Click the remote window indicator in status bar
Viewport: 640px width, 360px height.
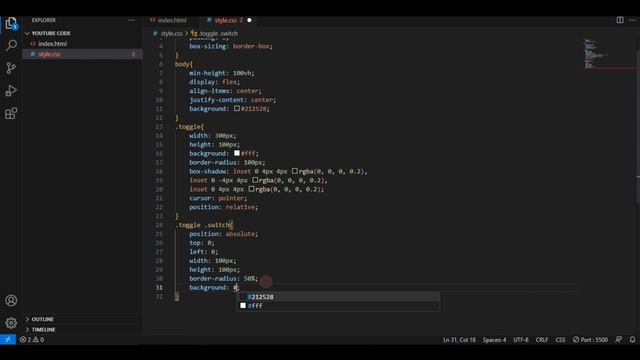pyautogui.click(x=8, y=340)
